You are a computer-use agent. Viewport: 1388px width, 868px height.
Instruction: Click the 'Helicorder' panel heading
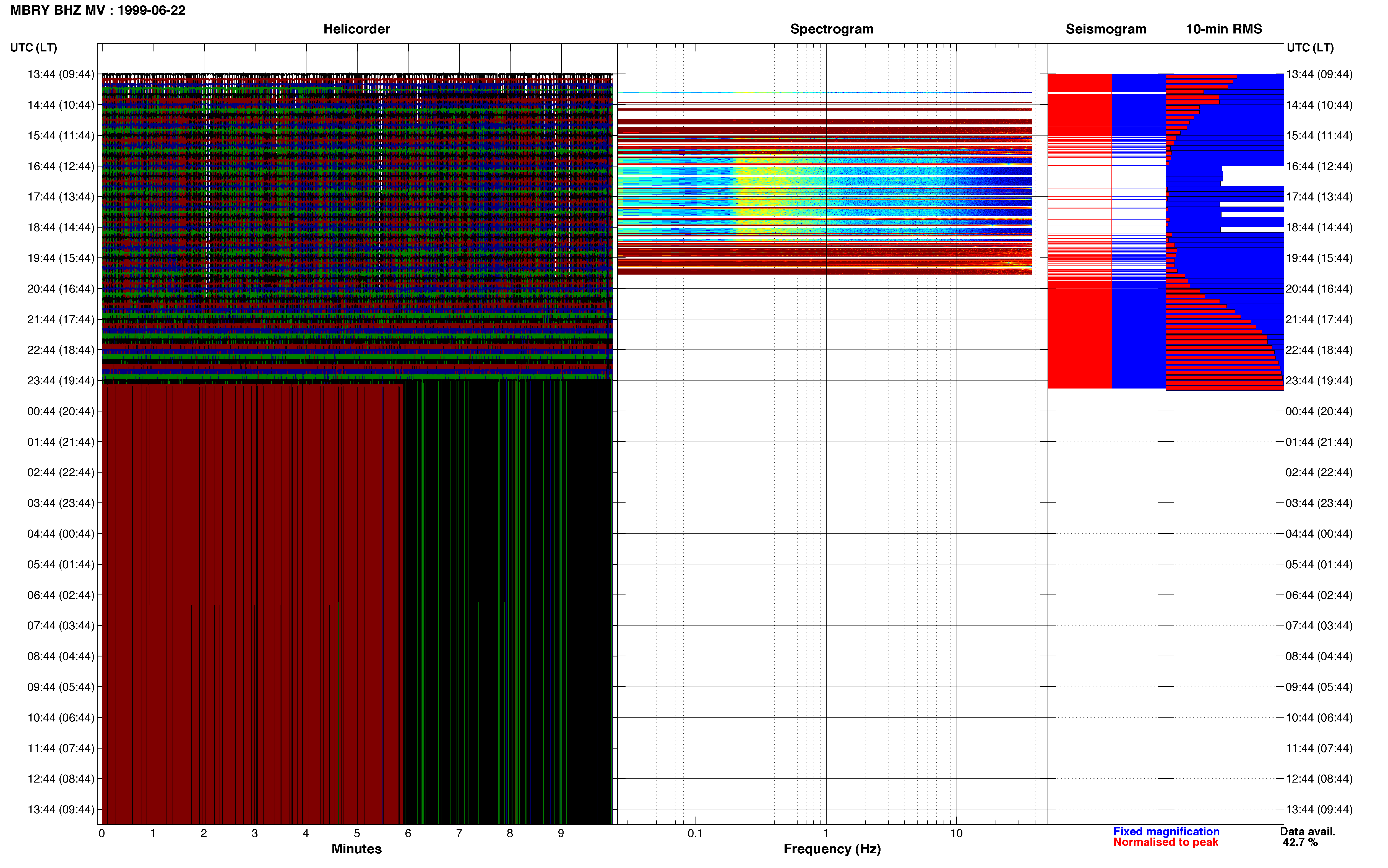tap(356, 29)
